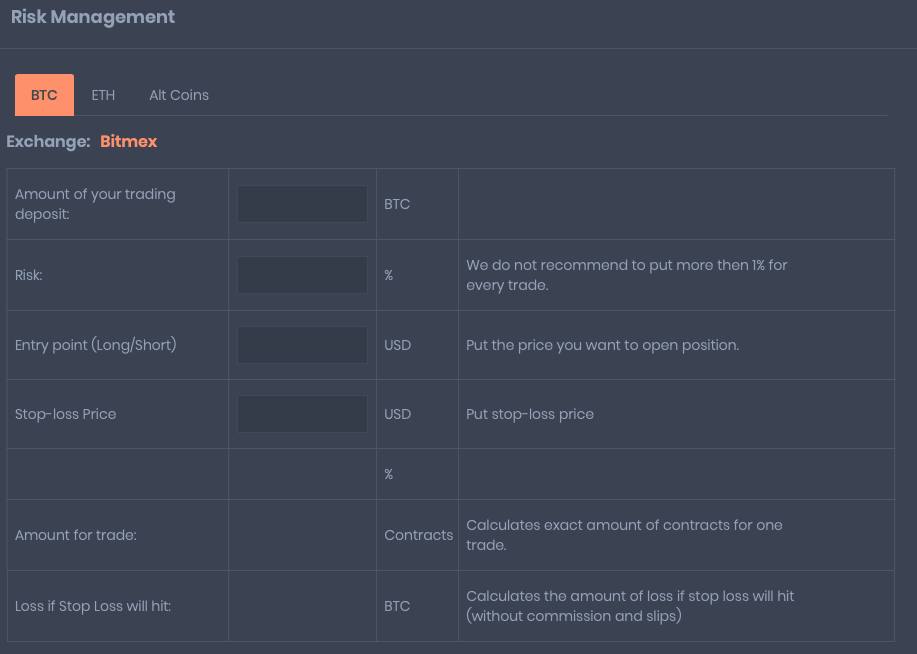Click the 'Exchange:' label
The image size is (917, 654).
[x=48, y=142]
